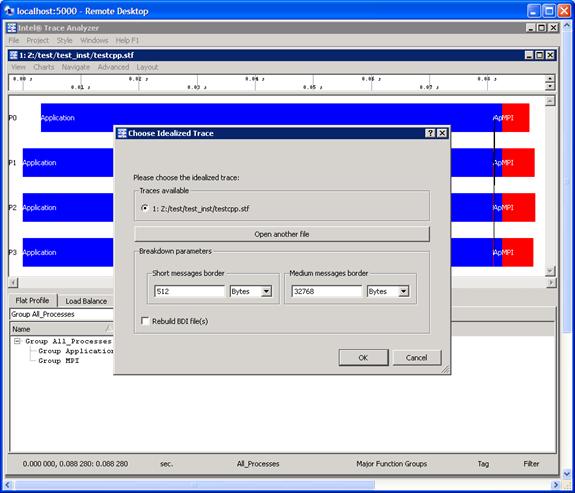Select Group MPI tree row

59,361
